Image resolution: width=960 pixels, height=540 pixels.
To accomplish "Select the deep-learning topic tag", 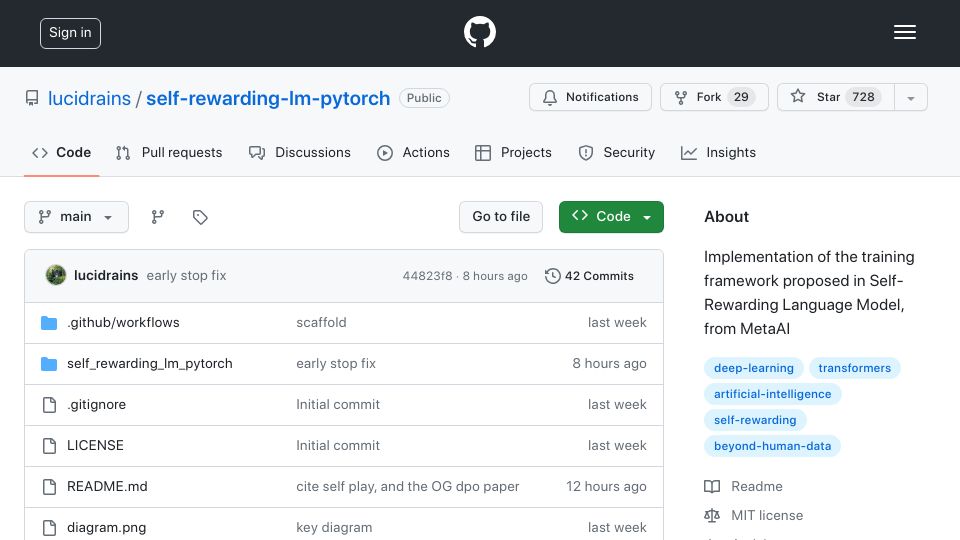I will pyautogui.click(x=754, y=368).
